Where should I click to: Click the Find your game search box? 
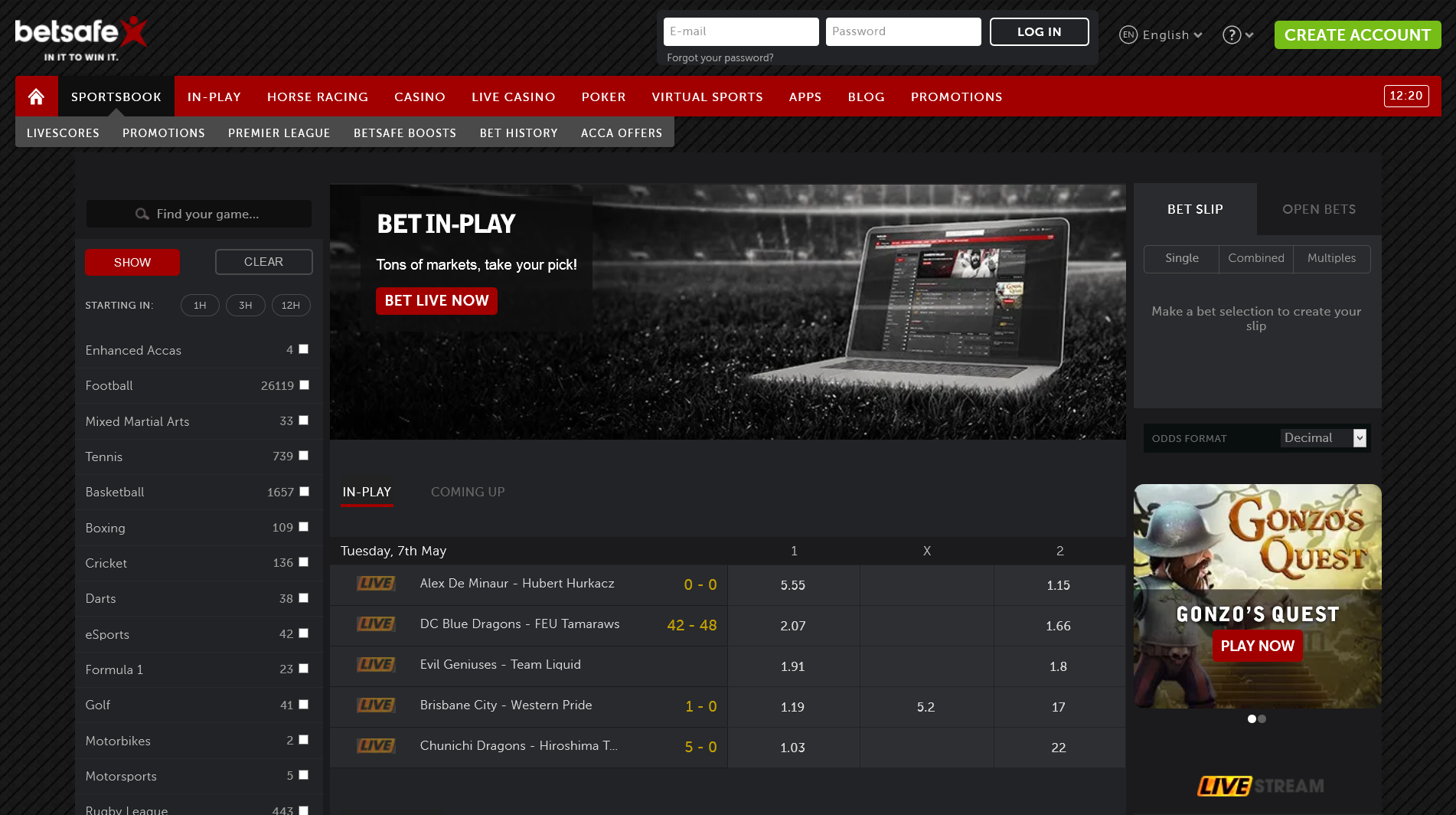point(199,214)
